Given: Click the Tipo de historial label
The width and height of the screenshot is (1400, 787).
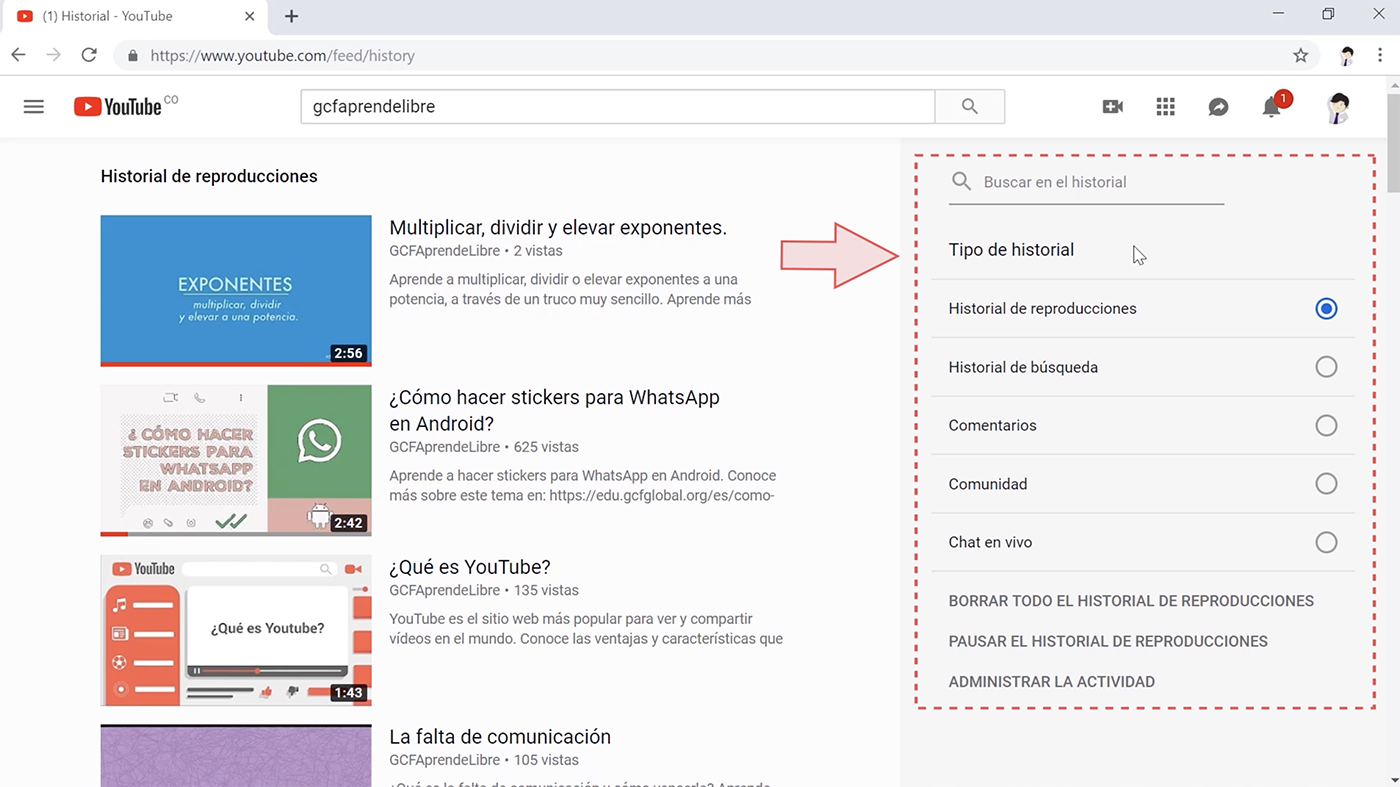Looking at the screenshot, I should 1011,250.
